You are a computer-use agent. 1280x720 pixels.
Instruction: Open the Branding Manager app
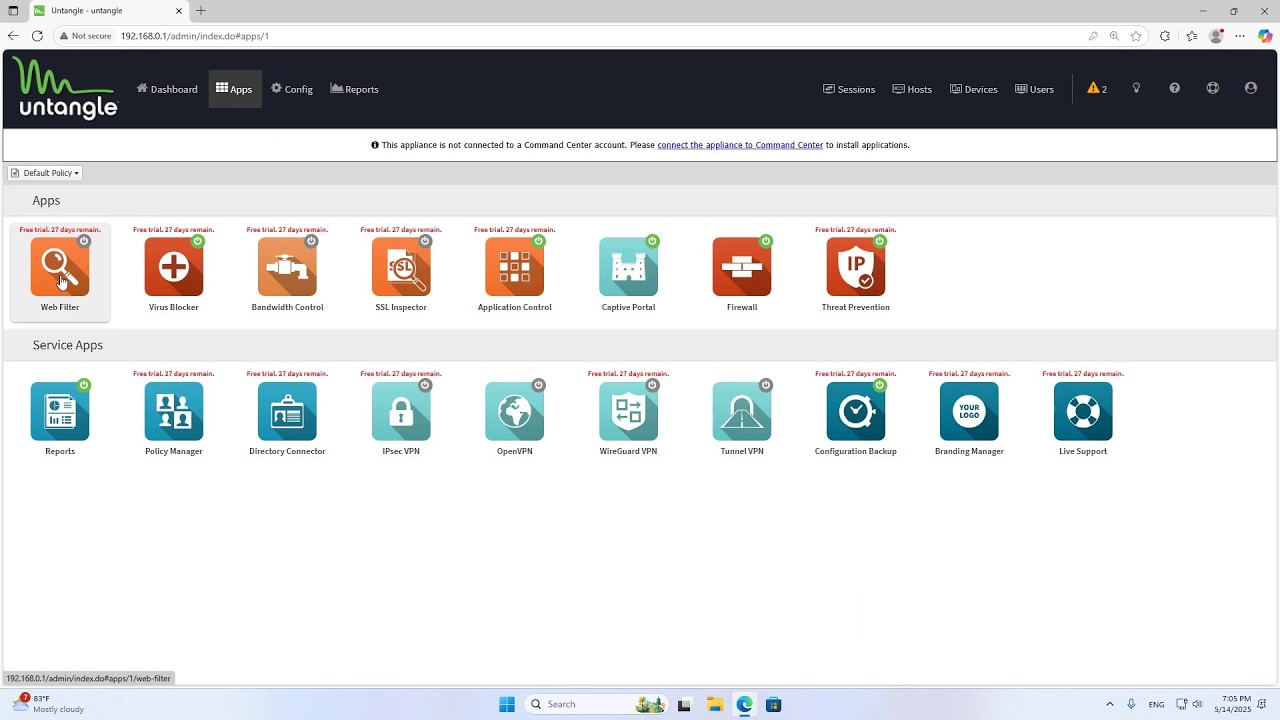click(x=969, y=411)
